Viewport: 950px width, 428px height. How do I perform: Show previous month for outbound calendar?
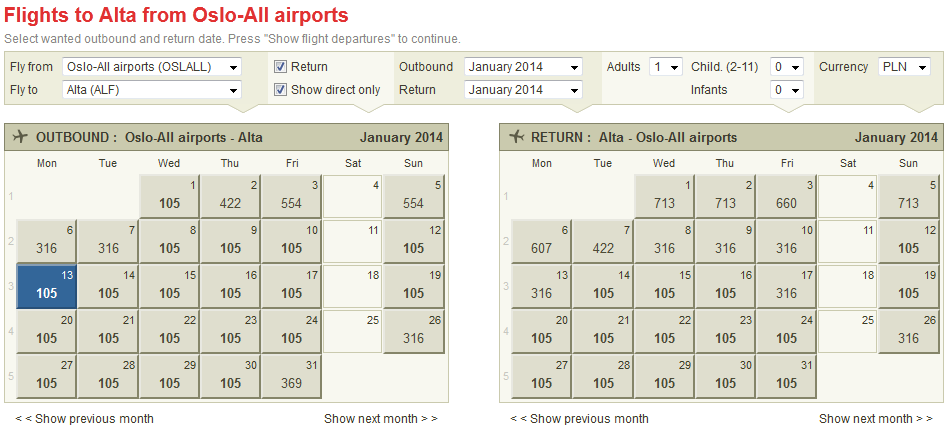coord(84,419)
